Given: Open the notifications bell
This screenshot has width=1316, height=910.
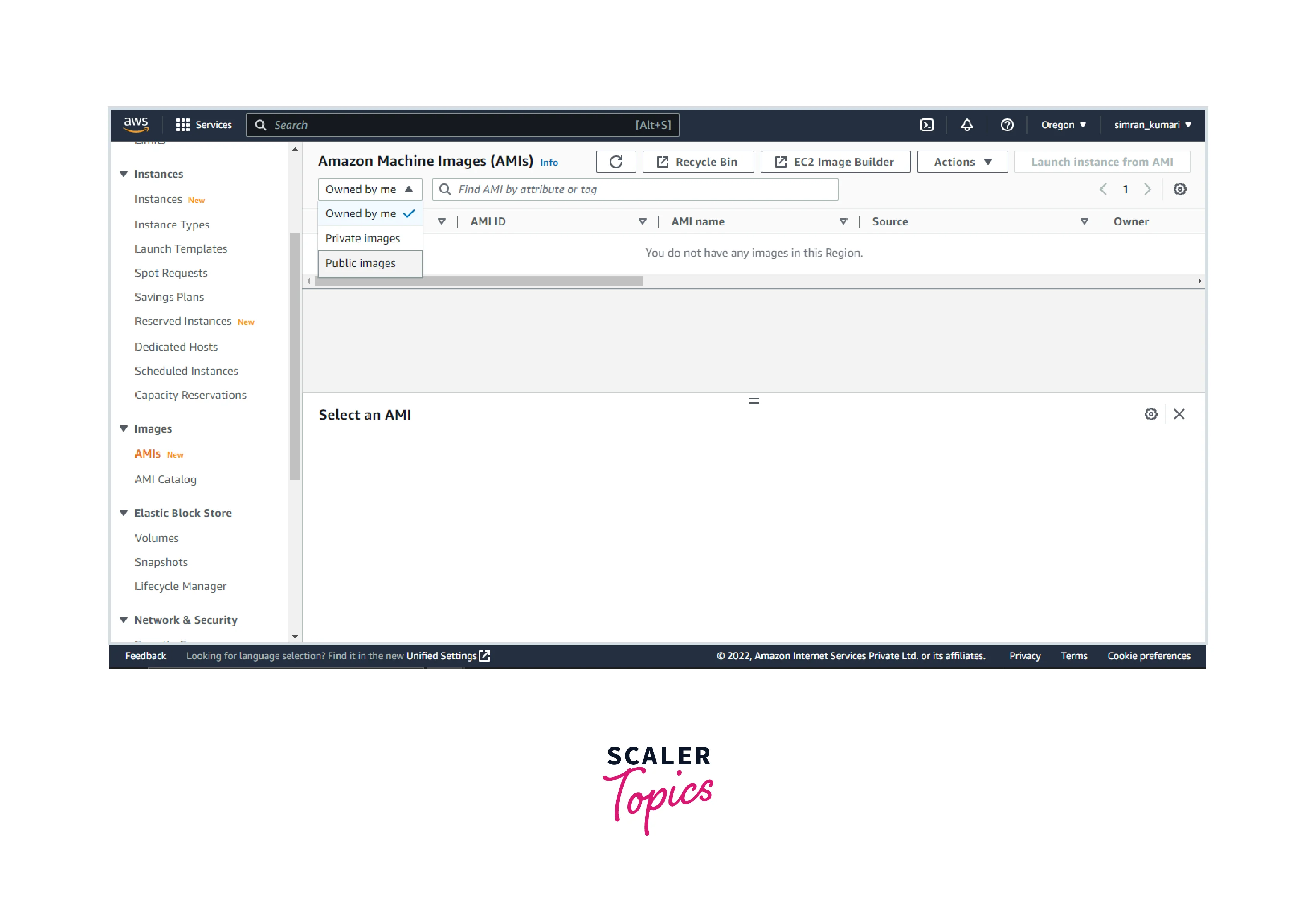Looking at the screenshot, I should coord(966,125).
